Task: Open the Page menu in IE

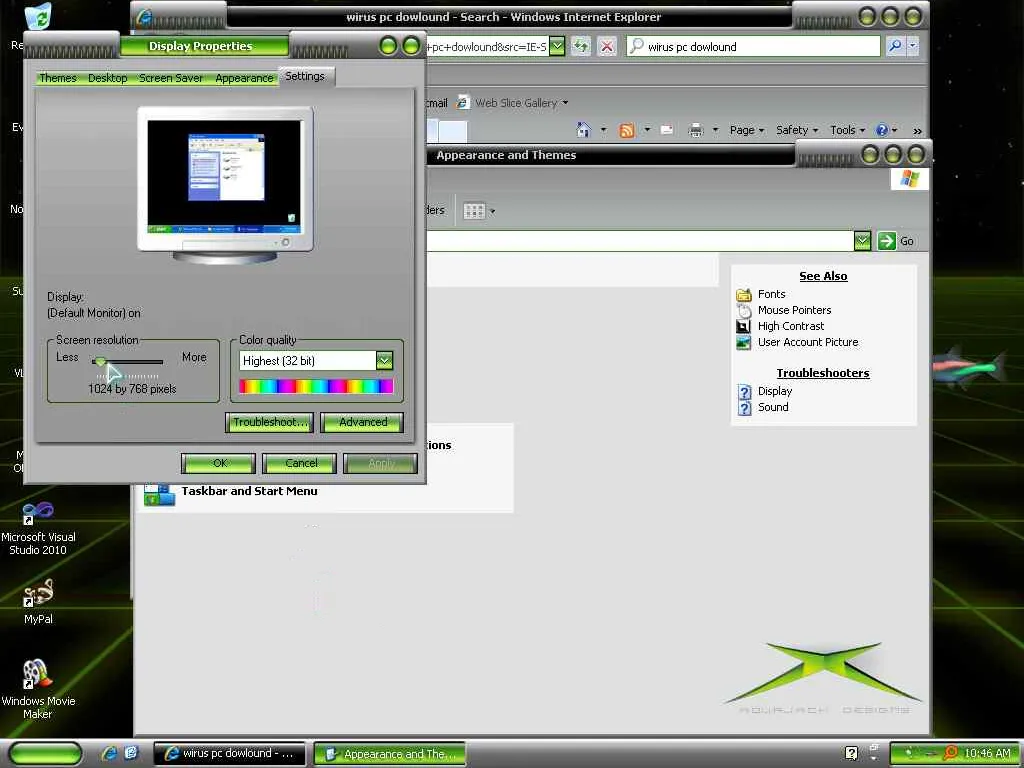Action: click(746, 130)
